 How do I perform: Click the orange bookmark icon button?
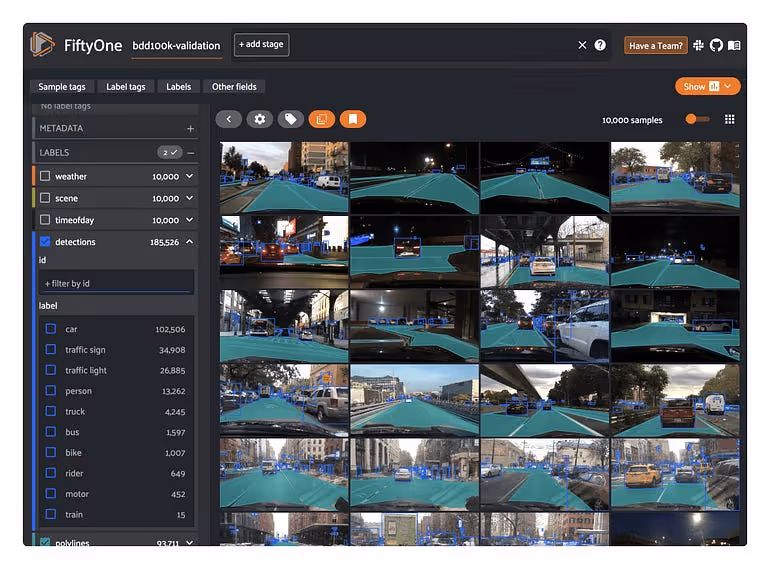pyautogui.click(x=352, y=119)
